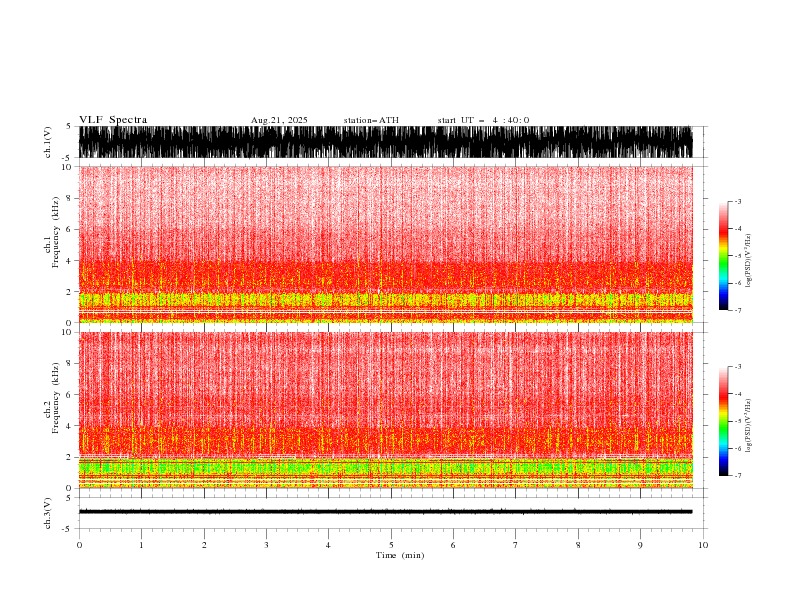Click the ch.3 voltage waveform trace
Viewport: 792px width, 612px height.
pyautogui.click(x=386, y=512)
